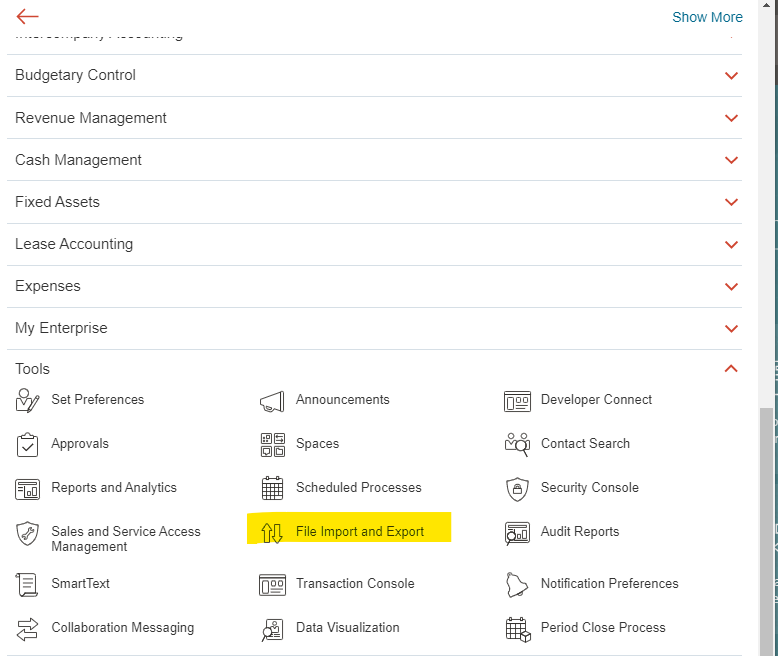Image resolution: width=778 pixels, height=656 pixels.
Task: Open the Security Console lock icon
Action: (517, 489)
